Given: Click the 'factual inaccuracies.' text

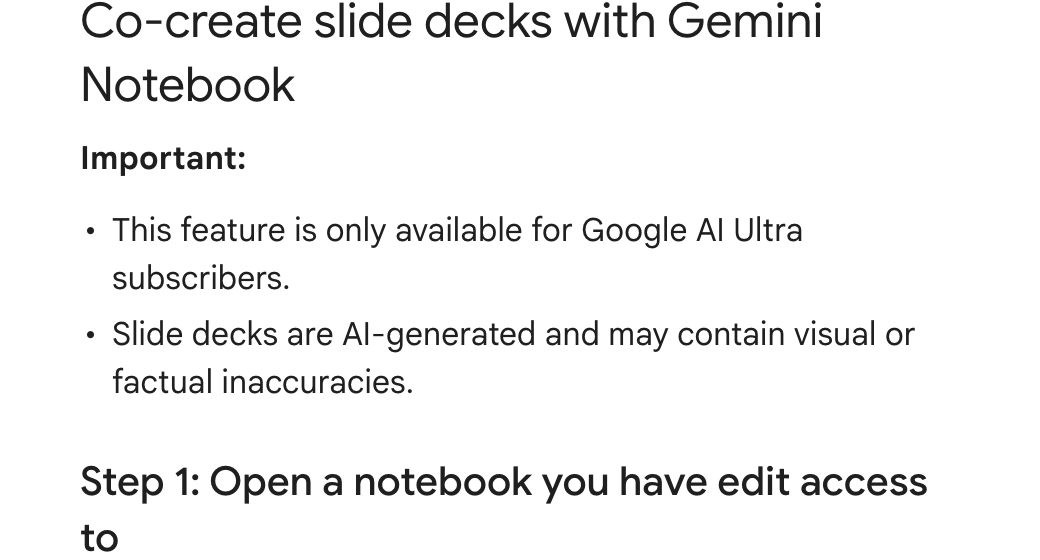Looking at the screenshot, I should 263,382.
